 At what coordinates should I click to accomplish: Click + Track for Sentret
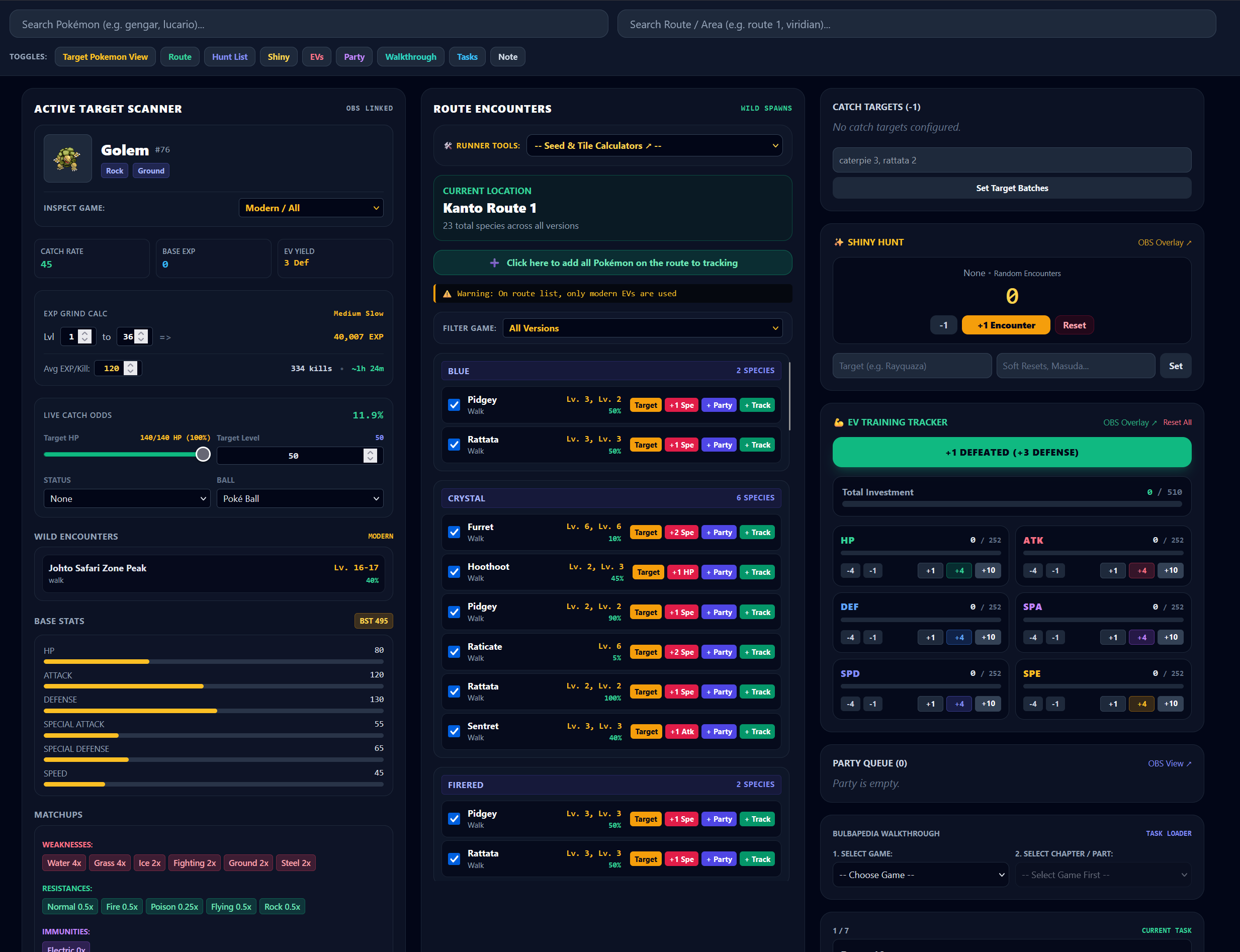(x=757, y=732)
